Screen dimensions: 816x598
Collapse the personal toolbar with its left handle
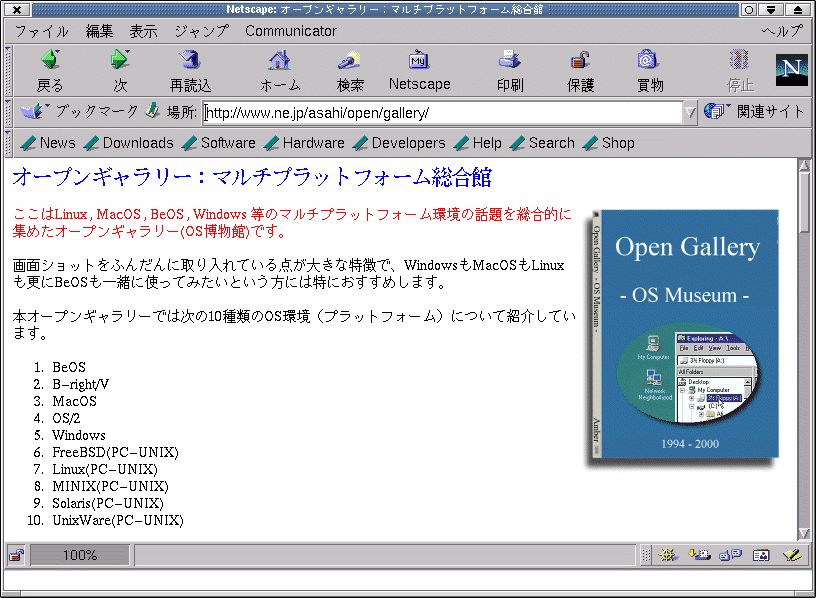coord(8,143)
